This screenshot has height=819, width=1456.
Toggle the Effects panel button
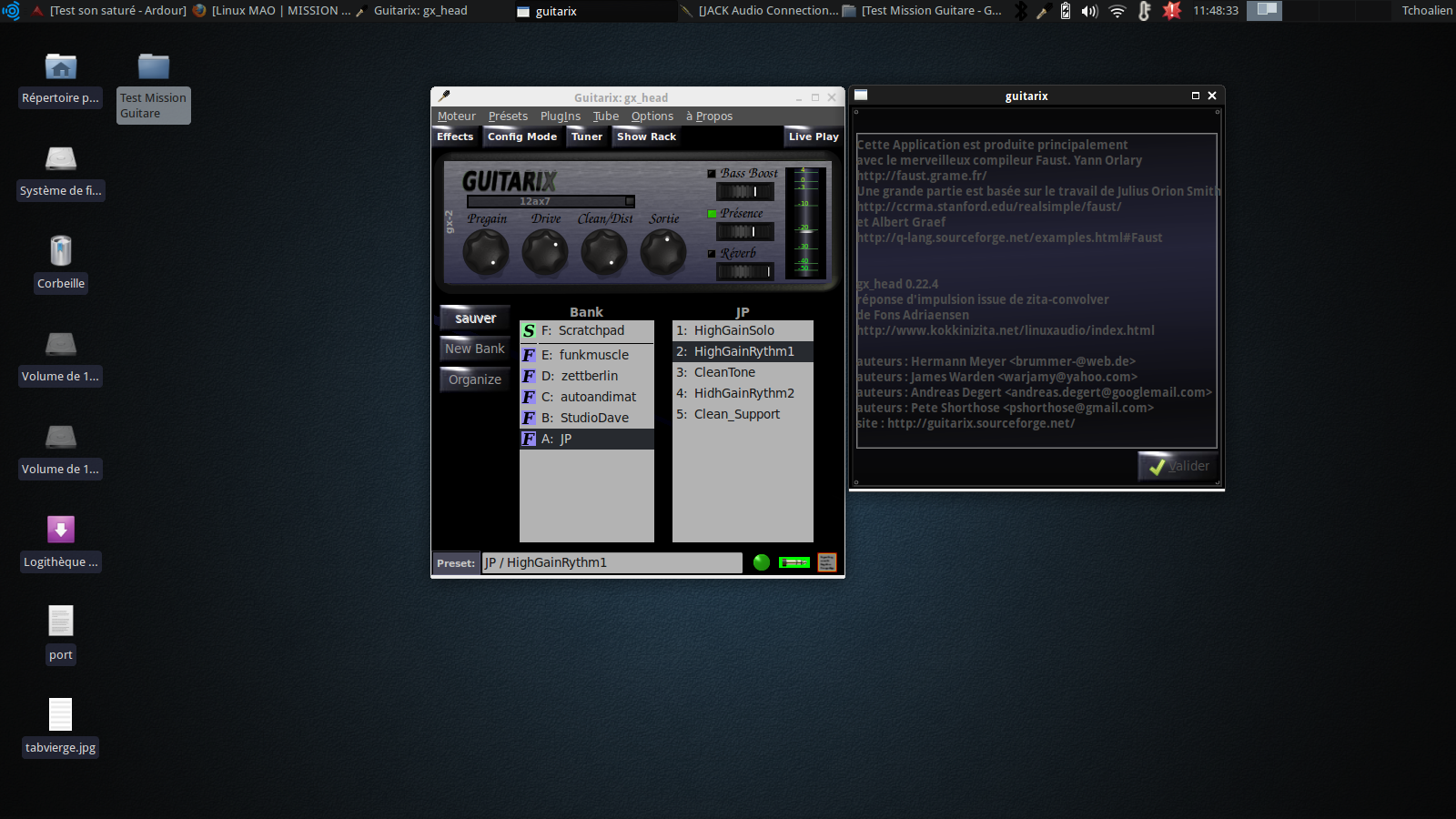click(x=455, y=136)
